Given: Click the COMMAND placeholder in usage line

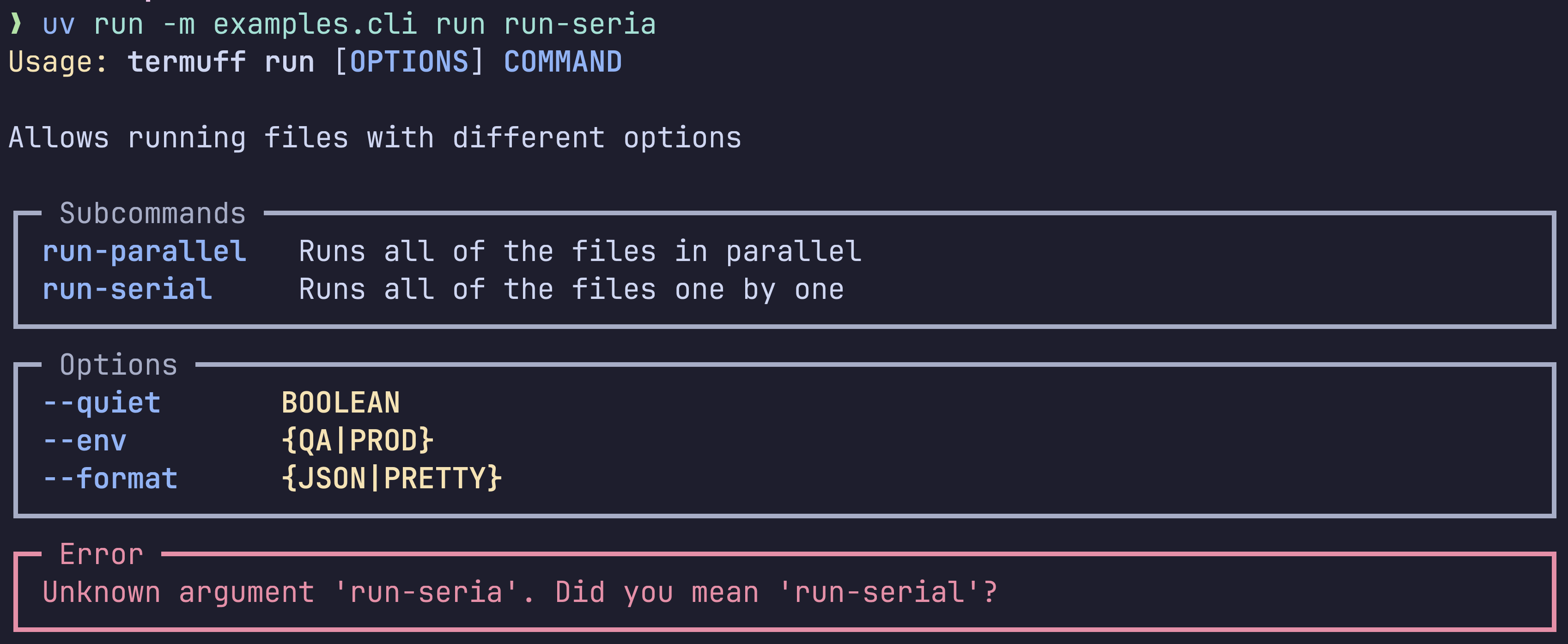Looking at the screenshot, I should tap(563, 62).
